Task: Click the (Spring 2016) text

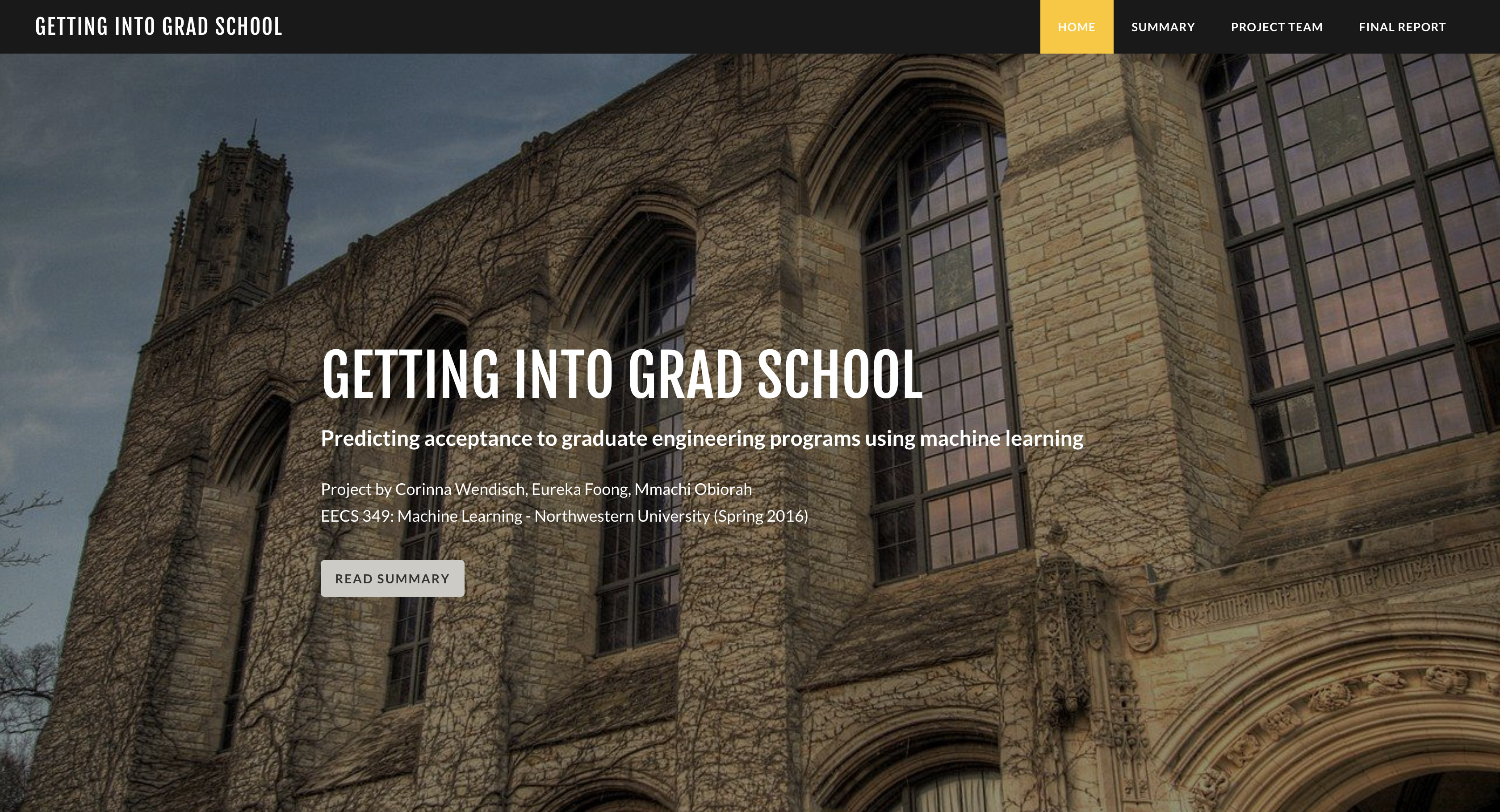Action: pos(760,516)
